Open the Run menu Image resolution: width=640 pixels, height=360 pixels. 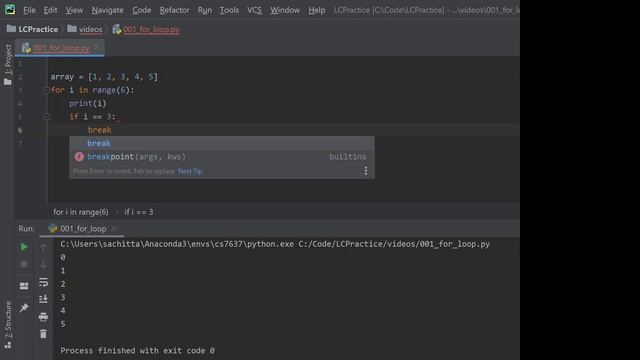tap(204, 10)
